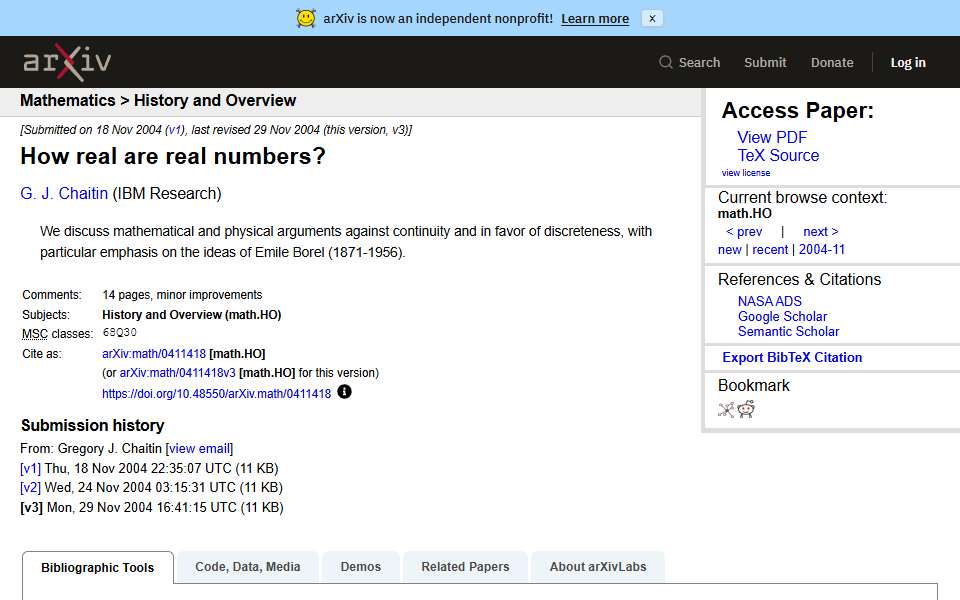The image size is (960, 600).
Task: Switch to the Related Papers tab
Action: click(x=465, y=567)
